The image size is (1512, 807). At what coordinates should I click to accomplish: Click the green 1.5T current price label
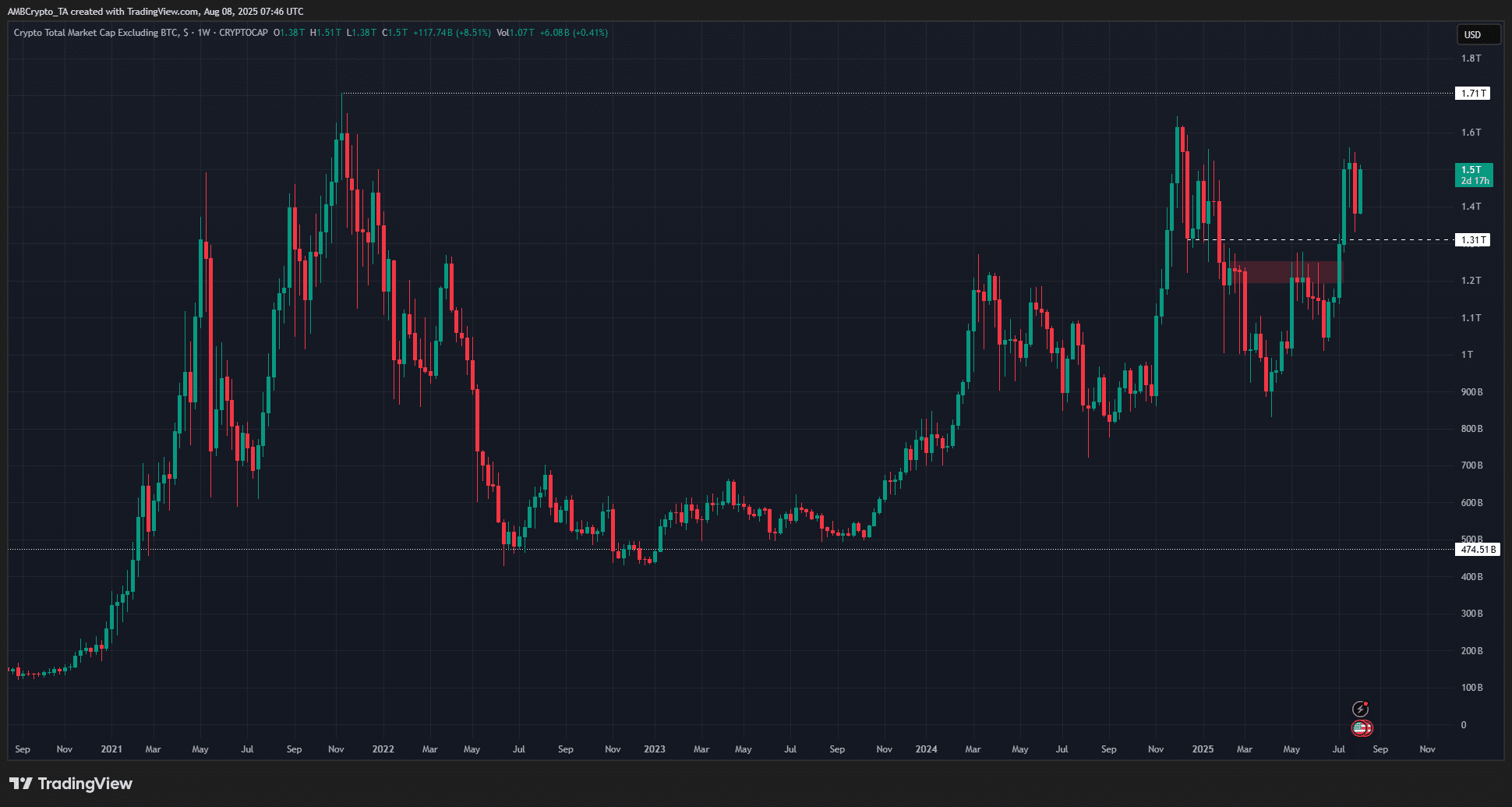1474,175
